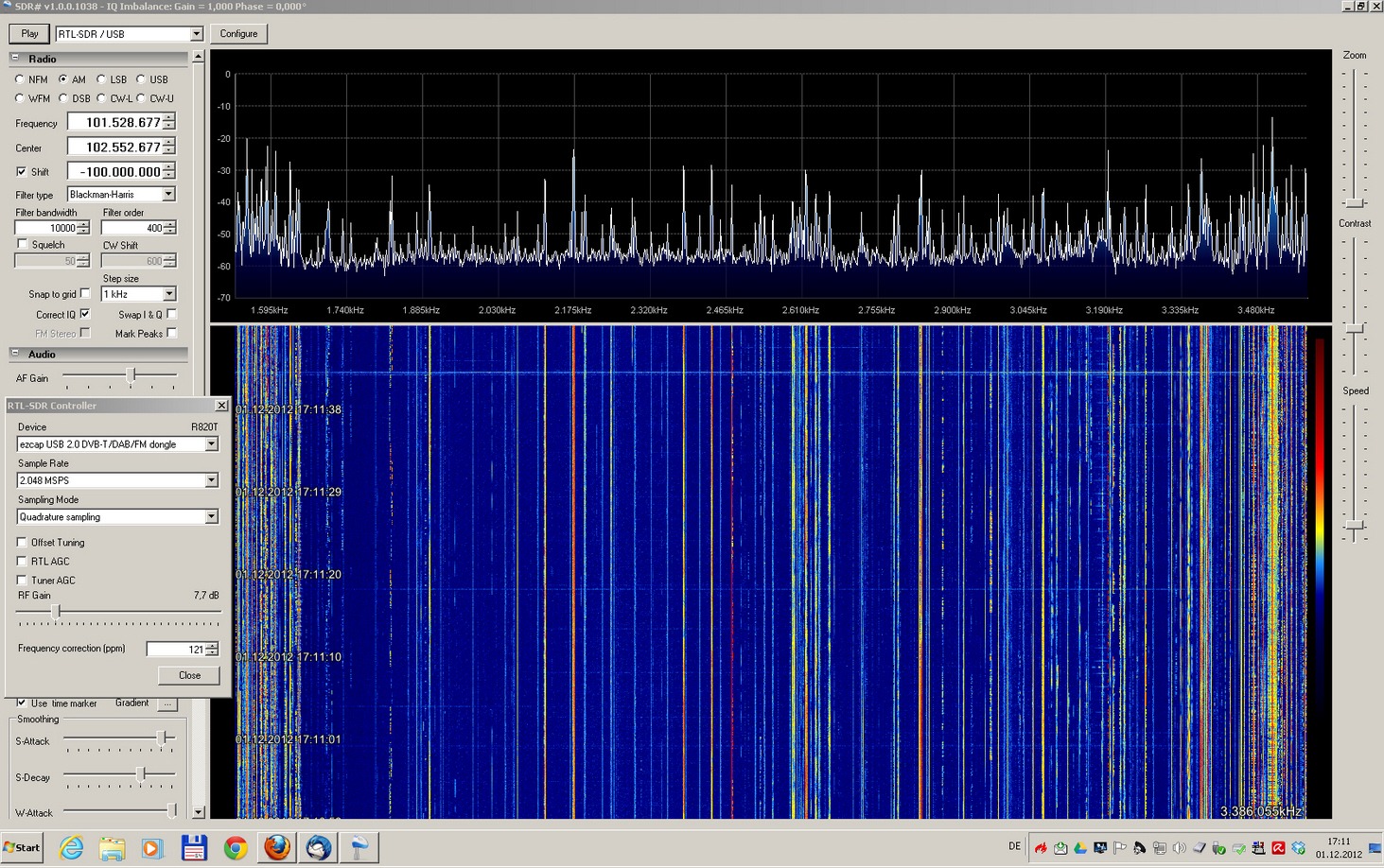Expand the Filter type dropdown
1384x868 pixels.
[x=168, y=195]
